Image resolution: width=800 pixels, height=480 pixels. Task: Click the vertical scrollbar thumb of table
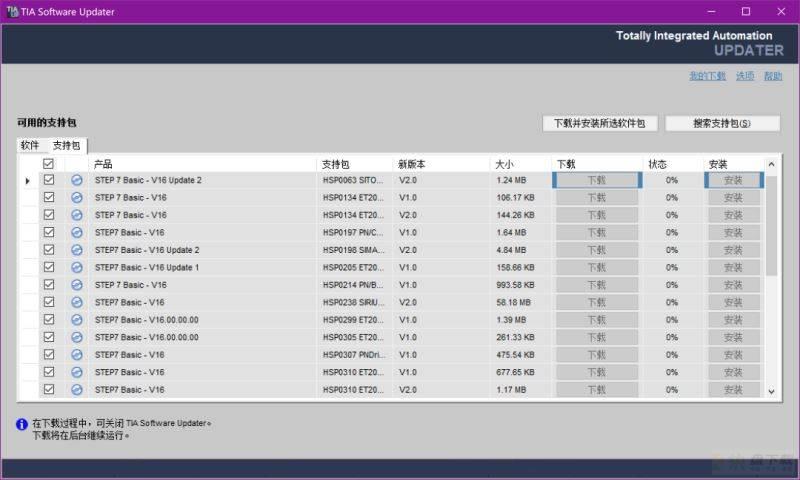click(771, 226)
